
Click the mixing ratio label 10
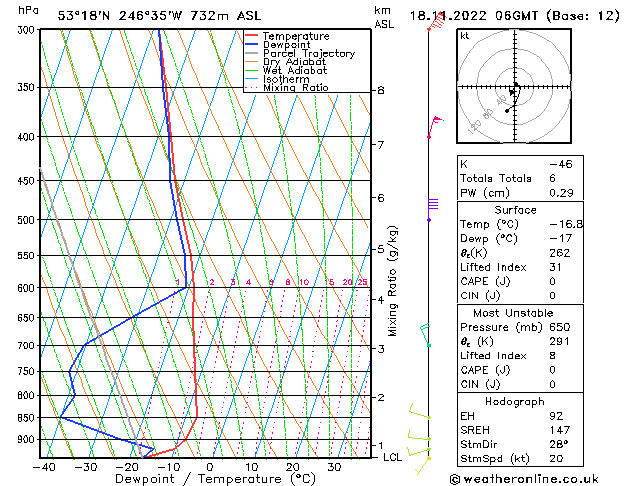304,282
